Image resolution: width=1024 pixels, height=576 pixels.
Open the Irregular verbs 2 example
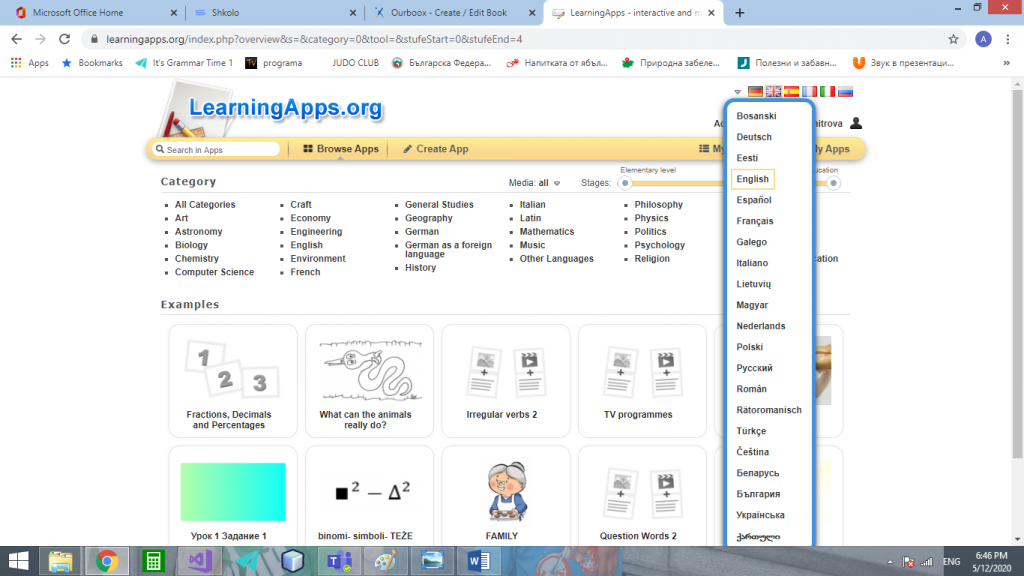[x=506, y=381]
